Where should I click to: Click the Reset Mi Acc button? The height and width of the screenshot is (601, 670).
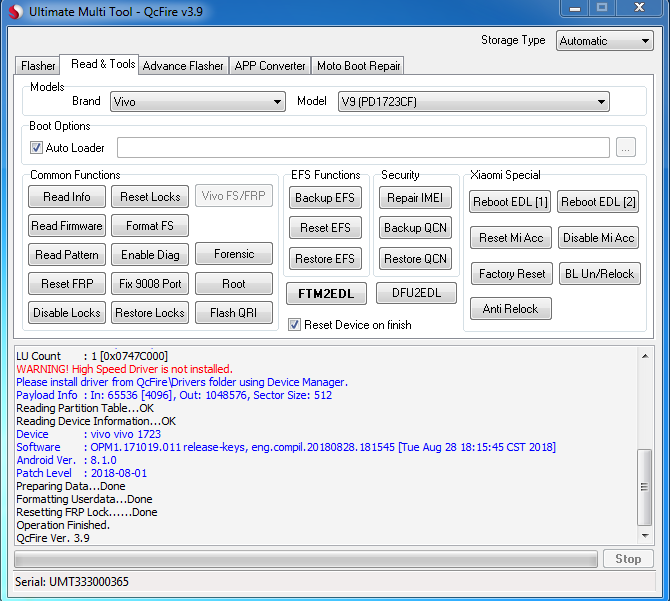pyautogui.click(x=511, y=237)
